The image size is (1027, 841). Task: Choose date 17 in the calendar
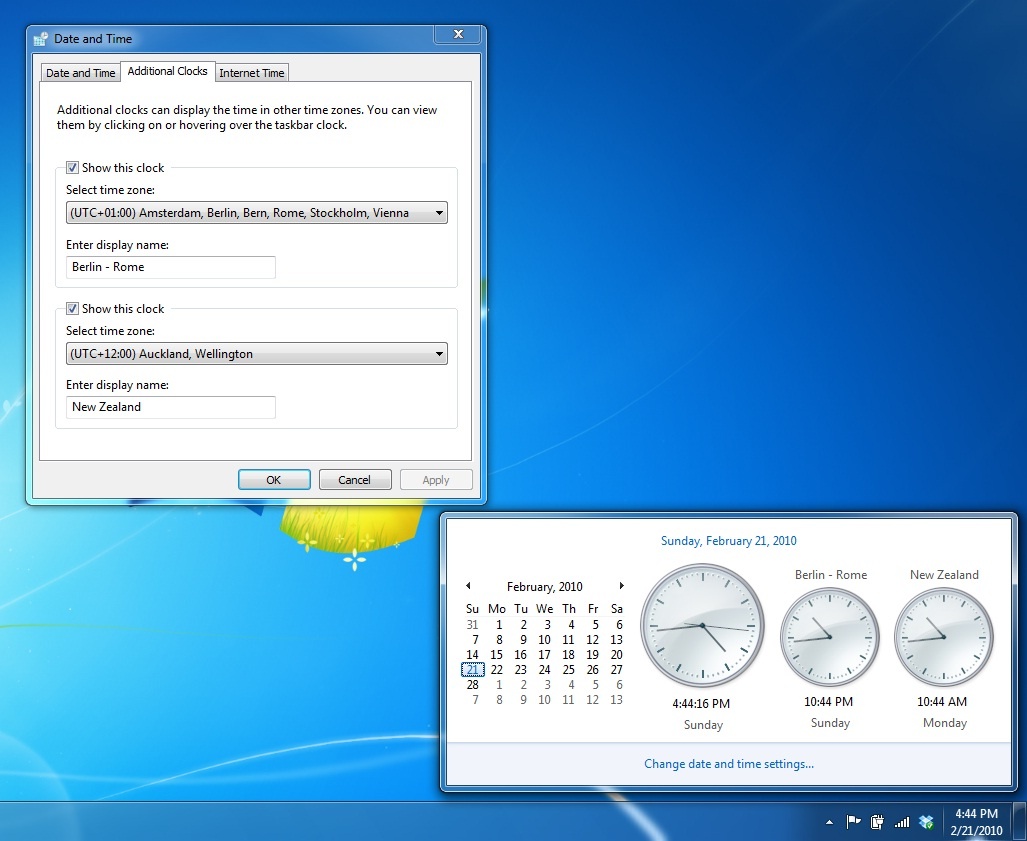[x=544, y=654]
